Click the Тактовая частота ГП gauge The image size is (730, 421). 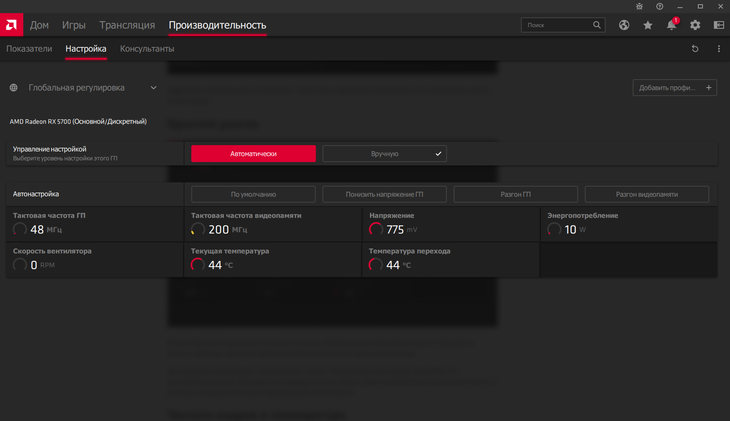click(x=20, y=229)
